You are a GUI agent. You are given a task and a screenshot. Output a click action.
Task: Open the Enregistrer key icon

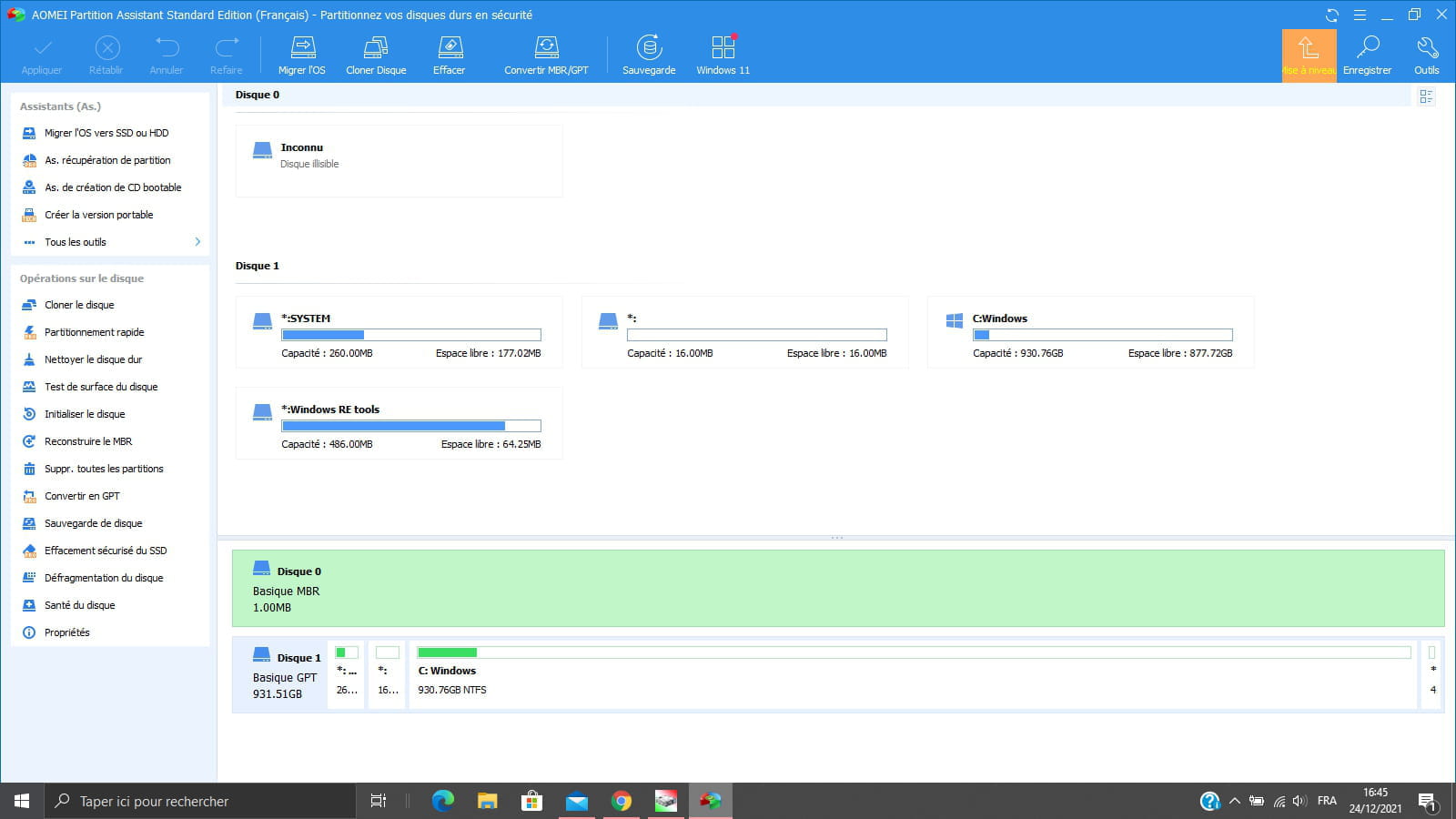click(1367, 56)
